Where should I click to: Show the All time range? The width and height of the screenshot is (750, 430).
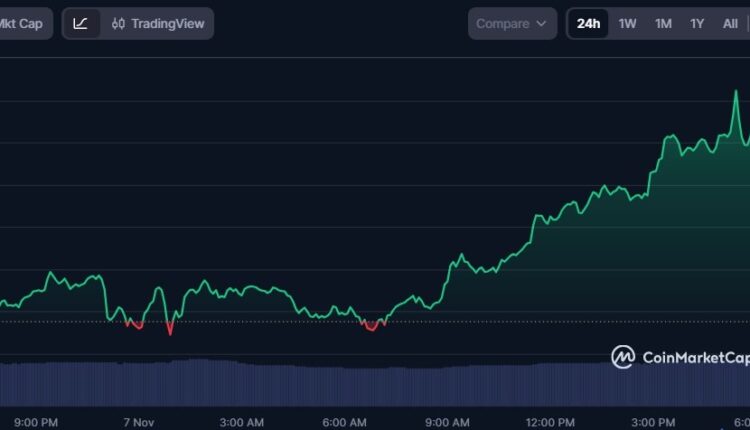730,23
